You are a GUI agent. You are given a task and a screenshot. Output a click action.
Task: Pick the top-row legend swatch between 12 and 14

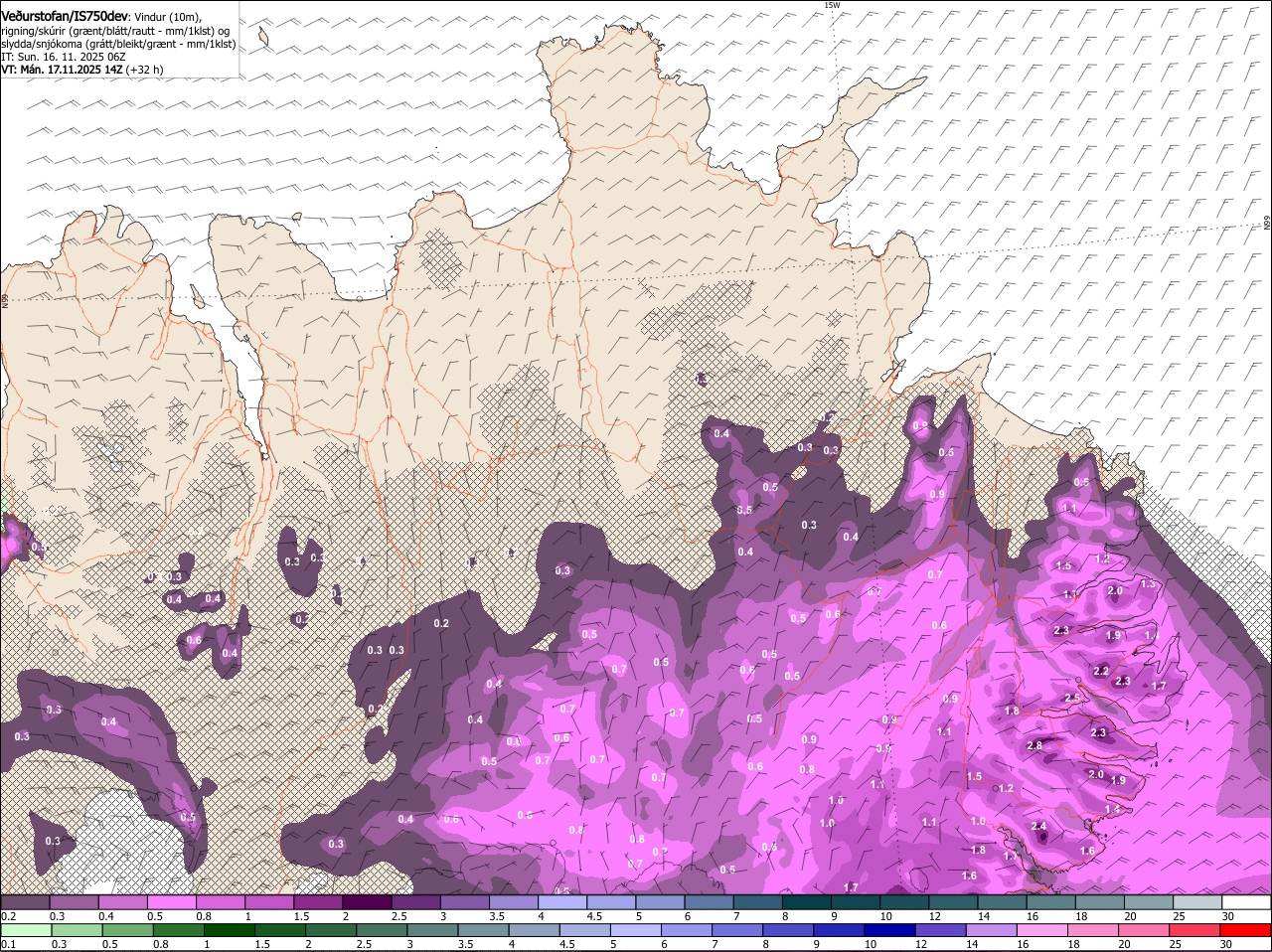coord(954,902)
